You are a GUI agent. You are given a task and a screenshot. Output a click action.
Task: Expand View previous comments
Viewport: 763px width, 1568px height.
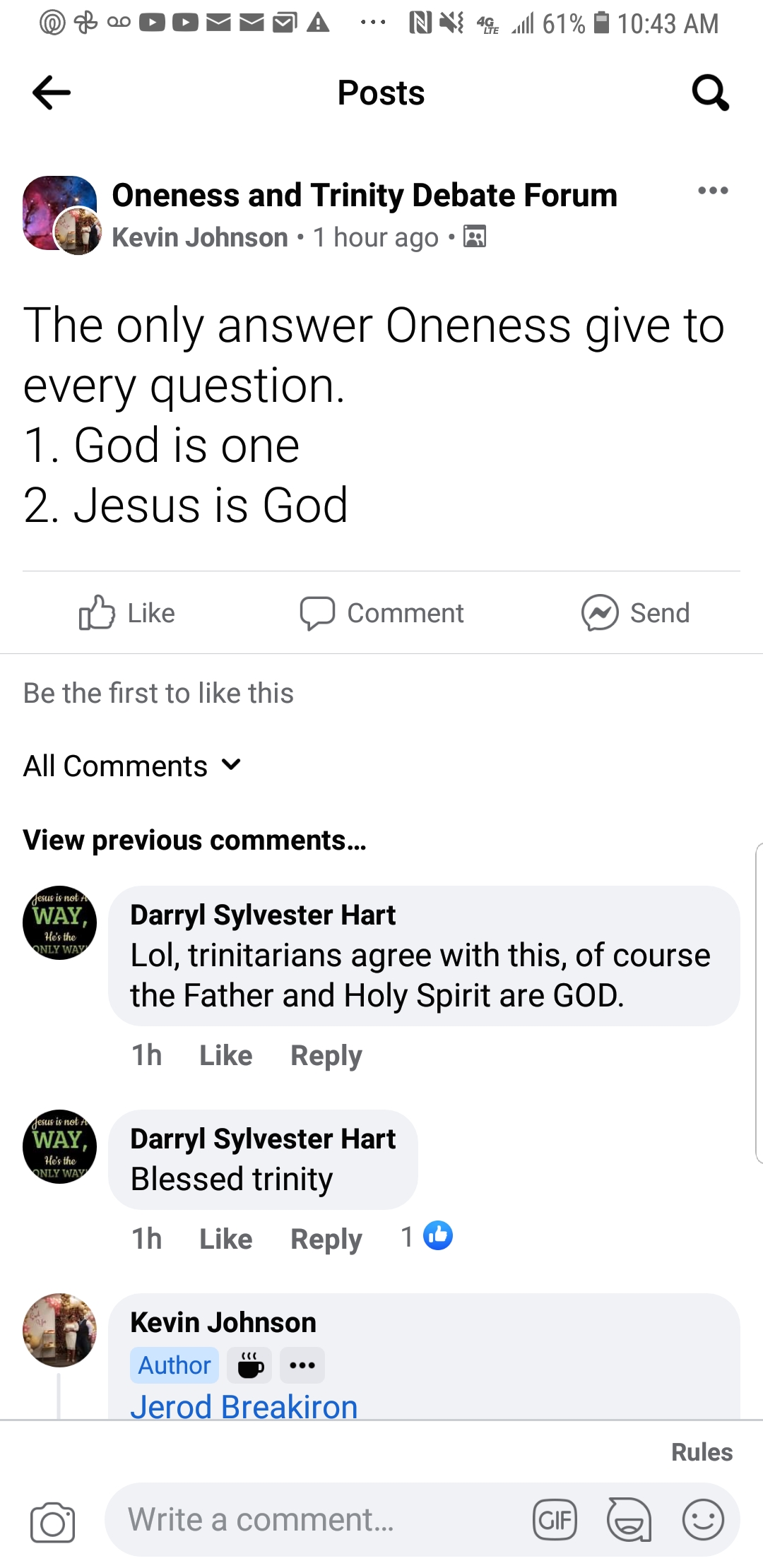194,841
